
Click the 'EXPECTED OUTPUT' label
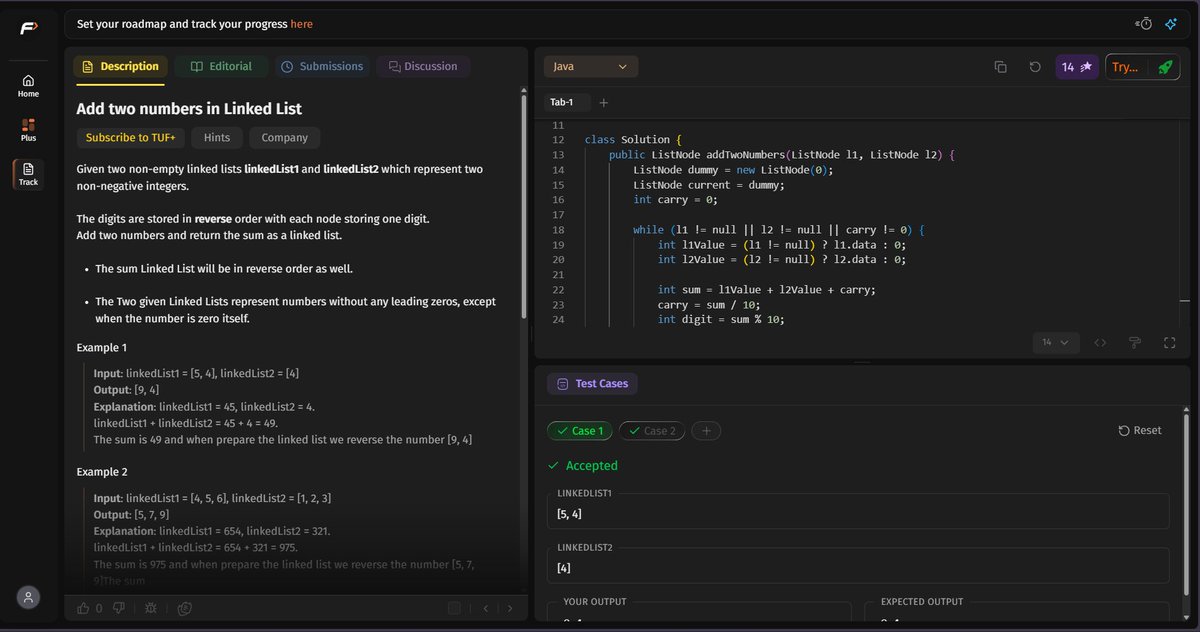point(922,602)
